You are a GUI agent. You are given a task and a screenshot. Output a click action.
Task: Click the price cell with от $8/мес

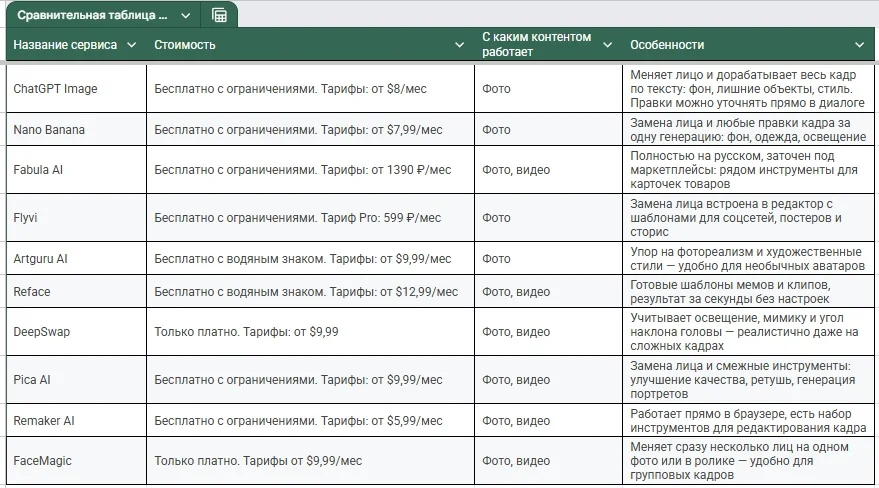[311, 89]
